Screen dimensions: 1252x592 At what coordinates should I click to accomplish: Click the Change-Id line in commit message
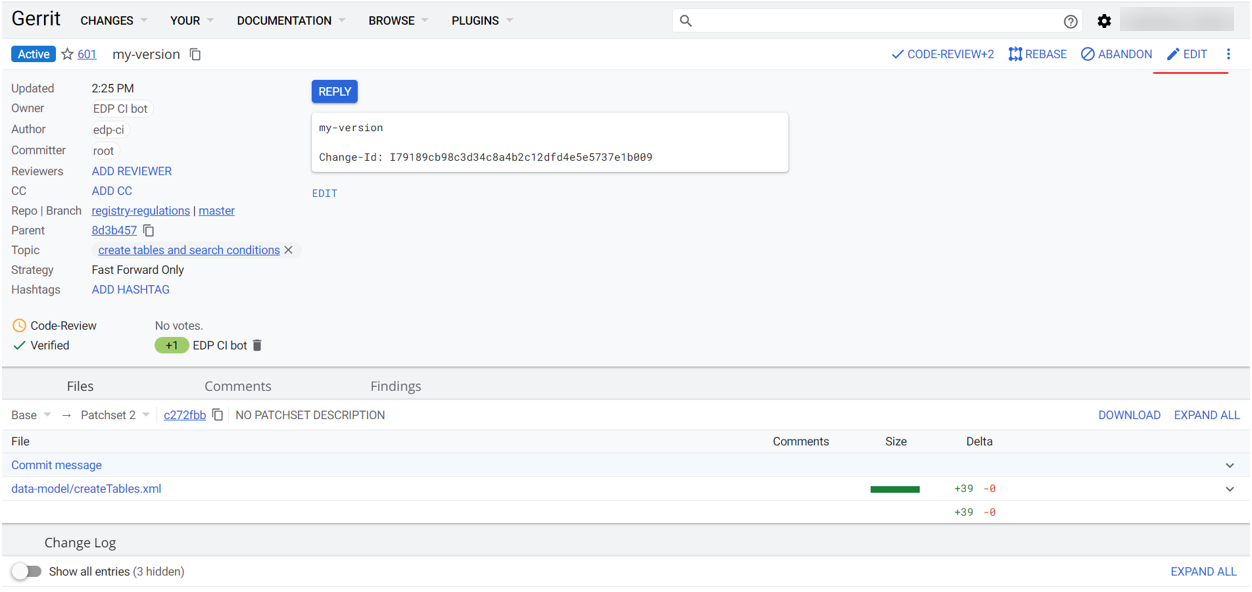click(x=486, y=157)
